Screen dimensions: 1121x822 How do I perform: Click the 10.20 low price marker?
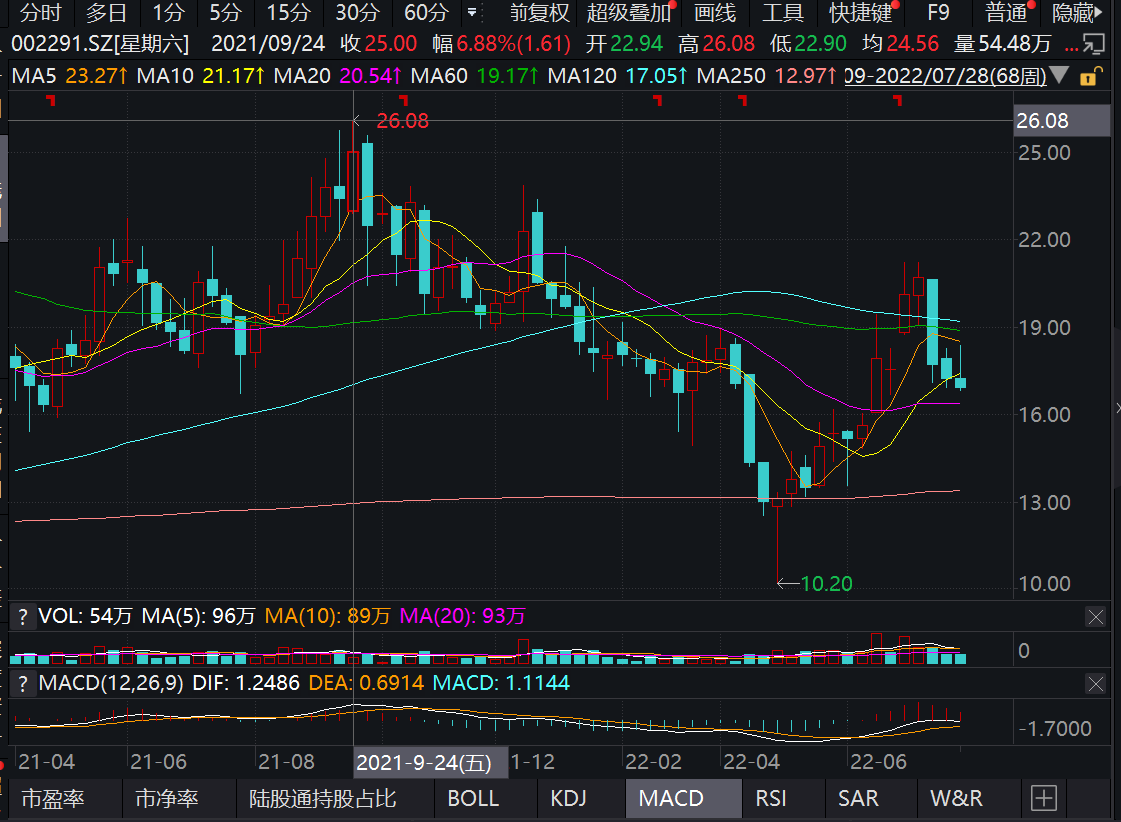[826, 584]
